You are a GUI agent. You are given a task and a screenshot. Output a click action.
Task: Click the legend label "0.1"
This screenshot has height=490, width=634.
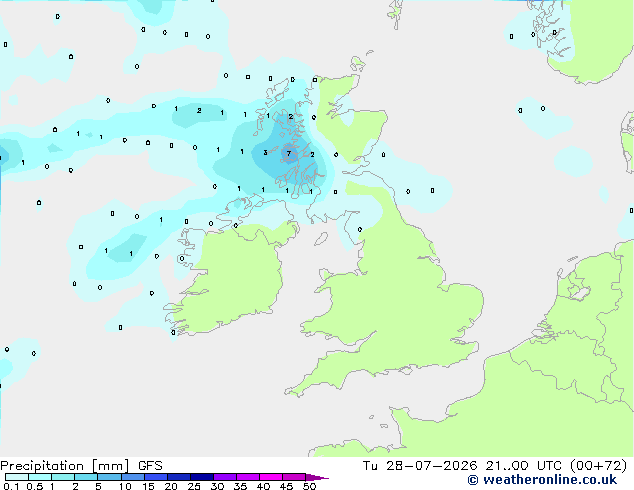coord(11,486)
